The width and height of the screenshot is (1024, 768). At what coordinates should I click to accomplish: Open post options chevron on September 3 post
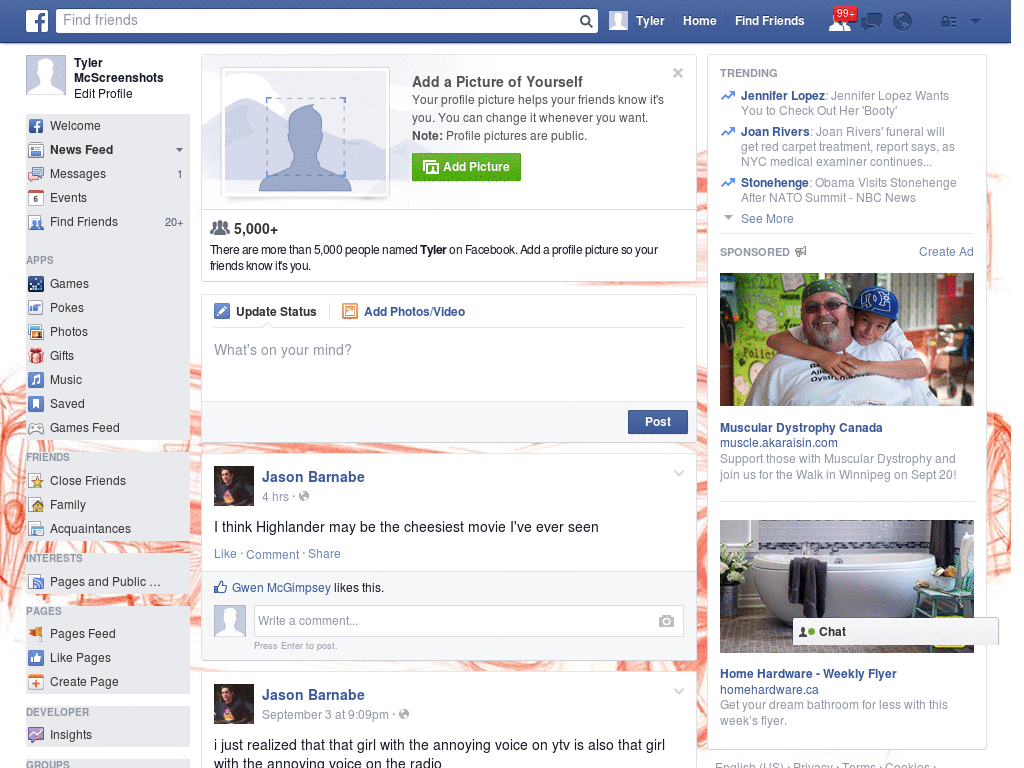pyautogui.click(x=679, y=691)
